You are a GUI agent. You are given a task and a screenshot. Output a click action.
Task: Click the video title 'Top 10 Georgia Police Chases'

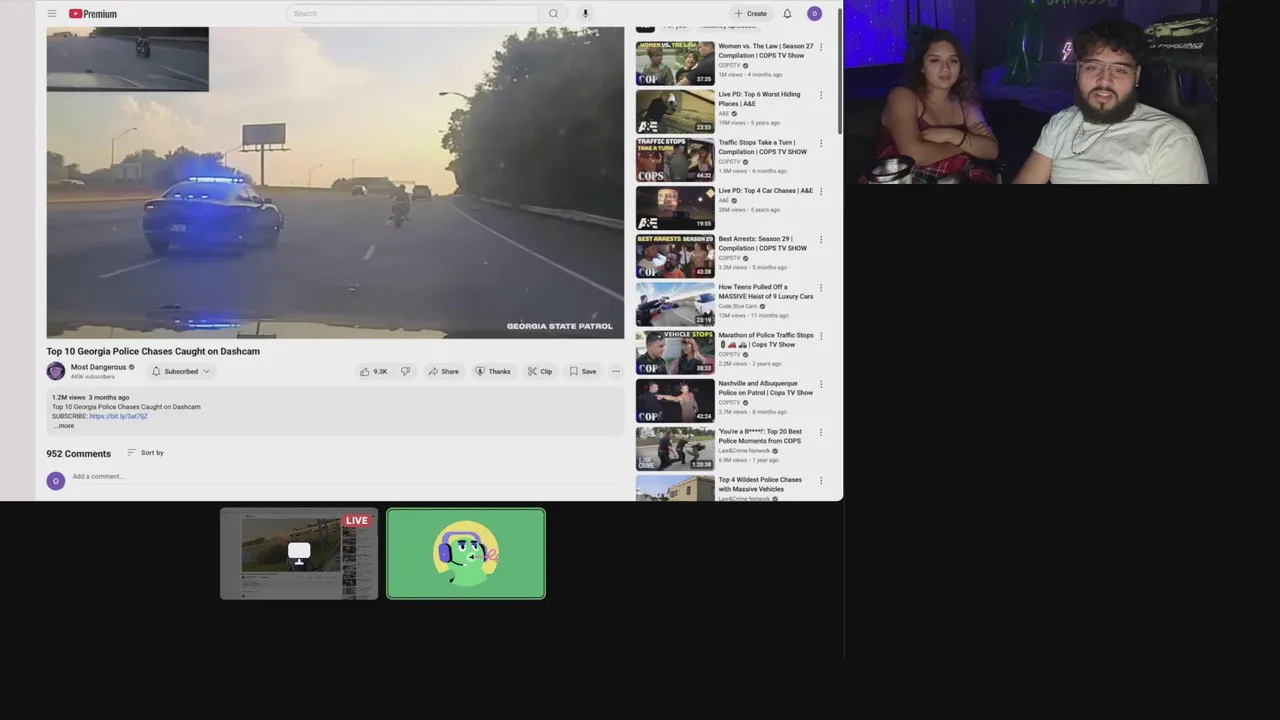tap(153, 351)
